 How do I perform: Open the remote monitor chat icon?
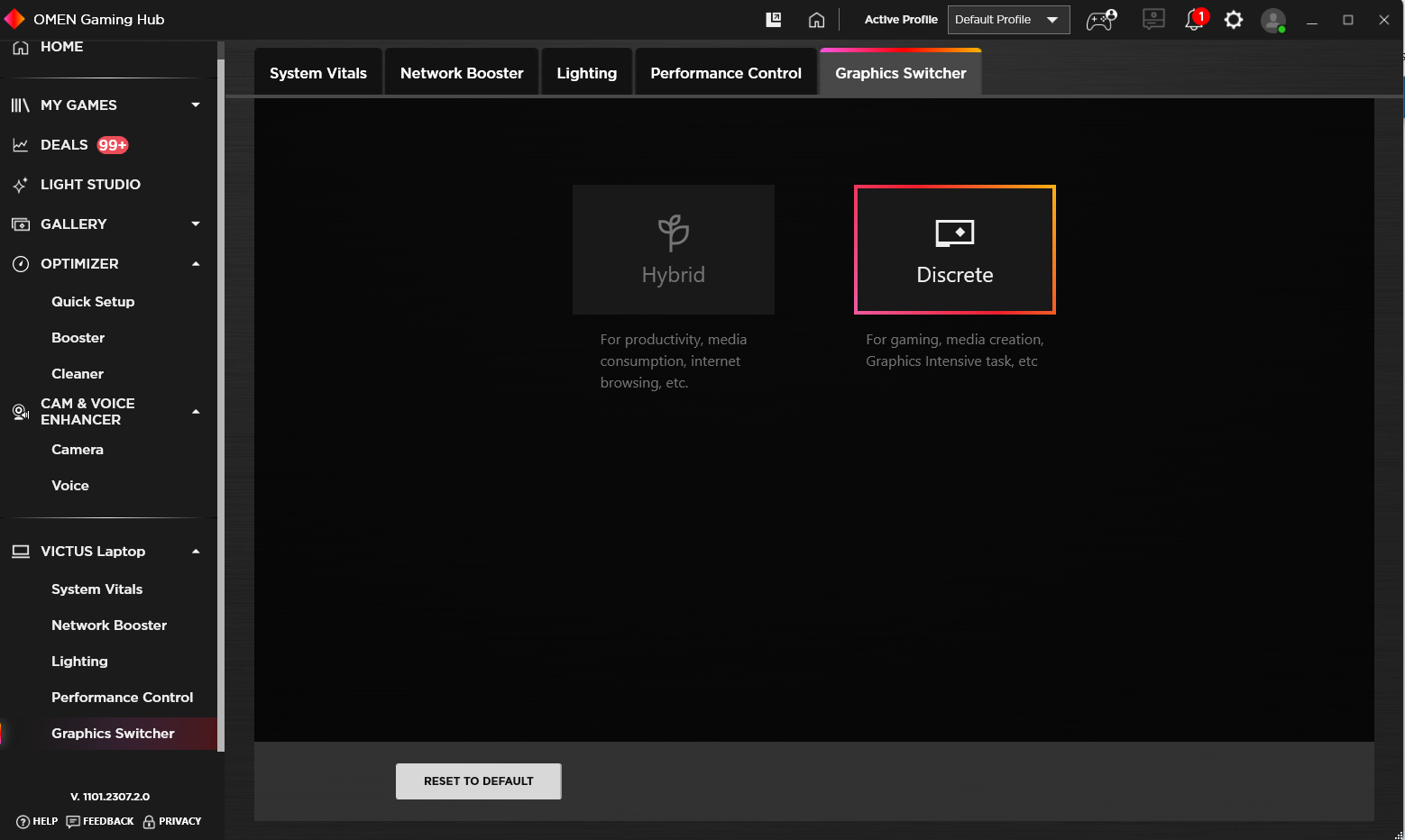coord(1153,20)
